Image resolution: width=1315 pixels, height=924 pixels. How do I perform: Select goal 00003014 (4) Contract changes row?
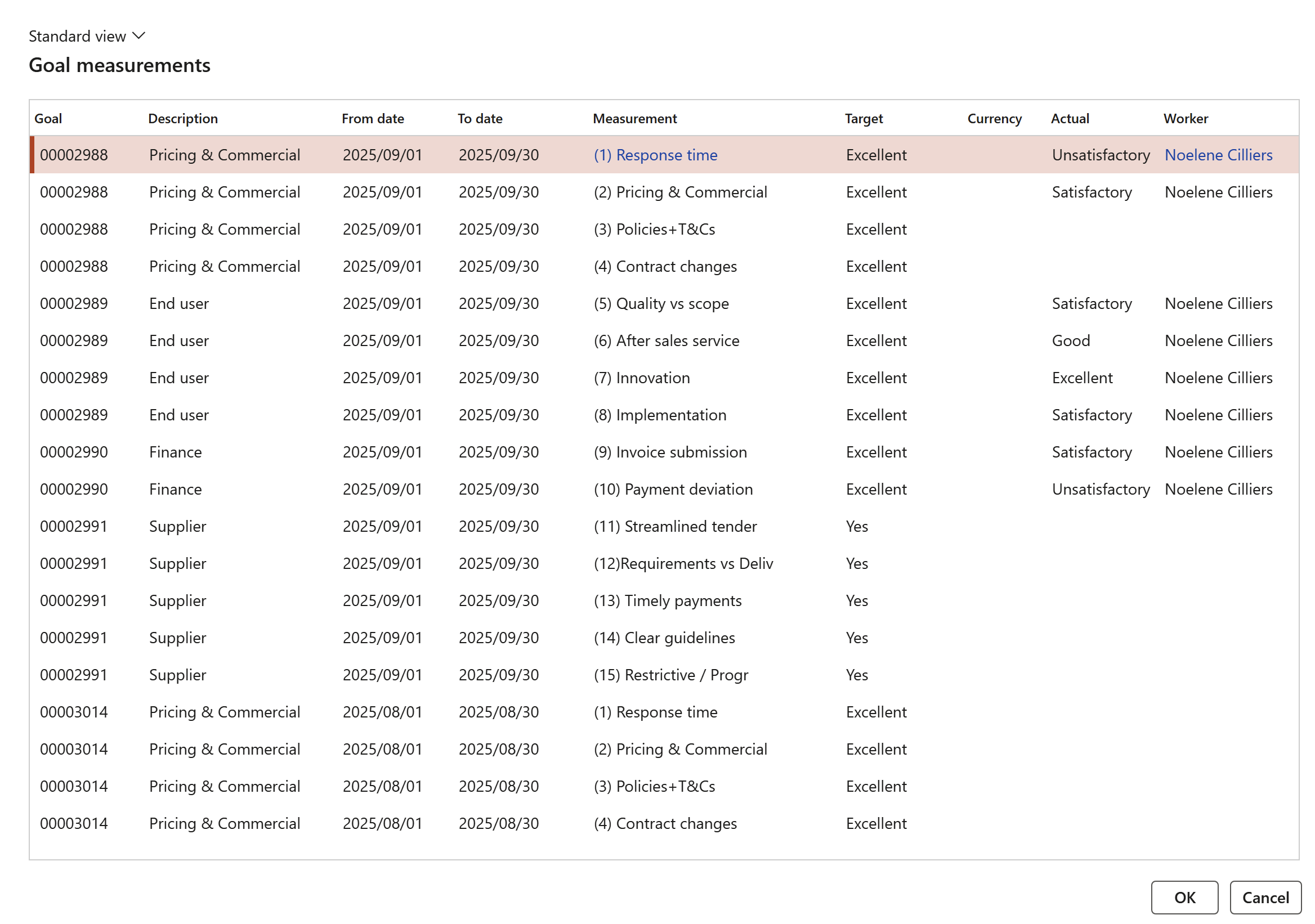664,823
